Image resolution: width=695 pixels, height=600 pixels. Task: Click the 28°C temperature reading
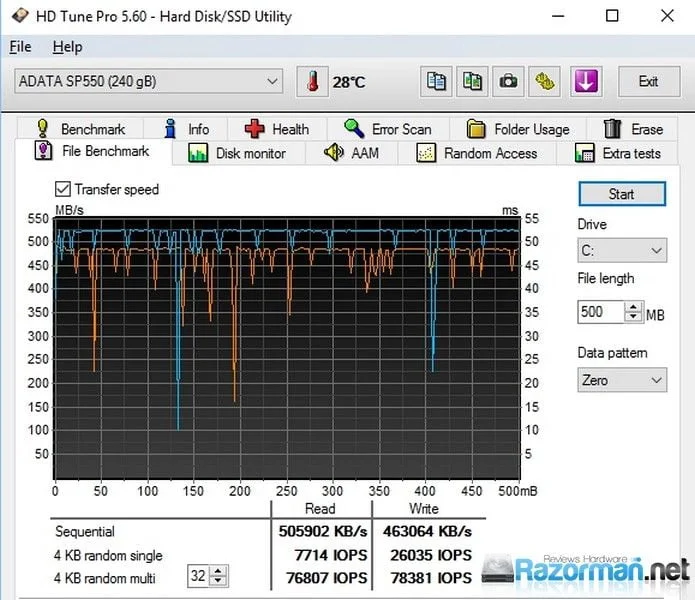(349, 82)
